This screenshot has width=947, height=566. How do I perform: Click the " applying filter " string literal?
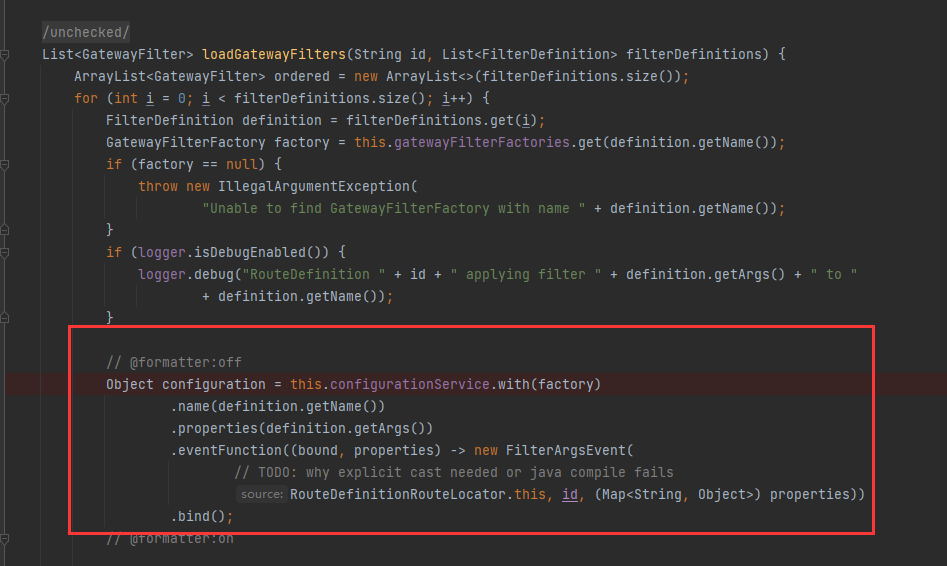[525, 275]
